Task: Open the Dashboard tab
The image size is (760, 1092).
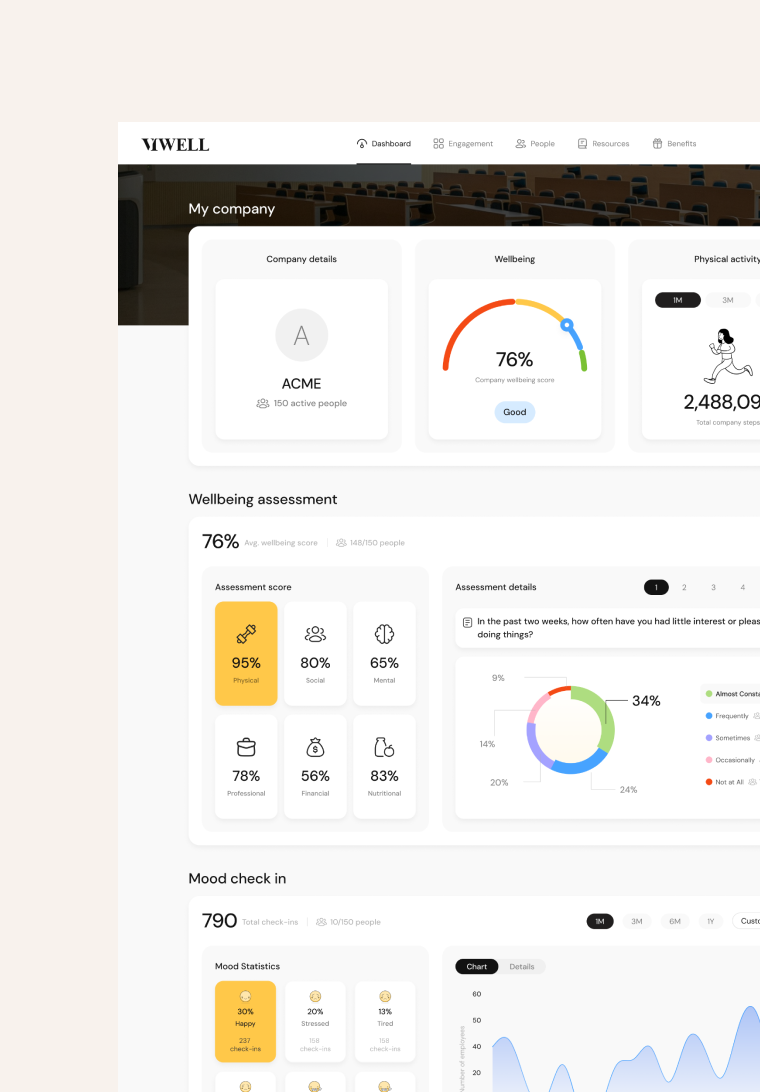Action: [384, 143]
